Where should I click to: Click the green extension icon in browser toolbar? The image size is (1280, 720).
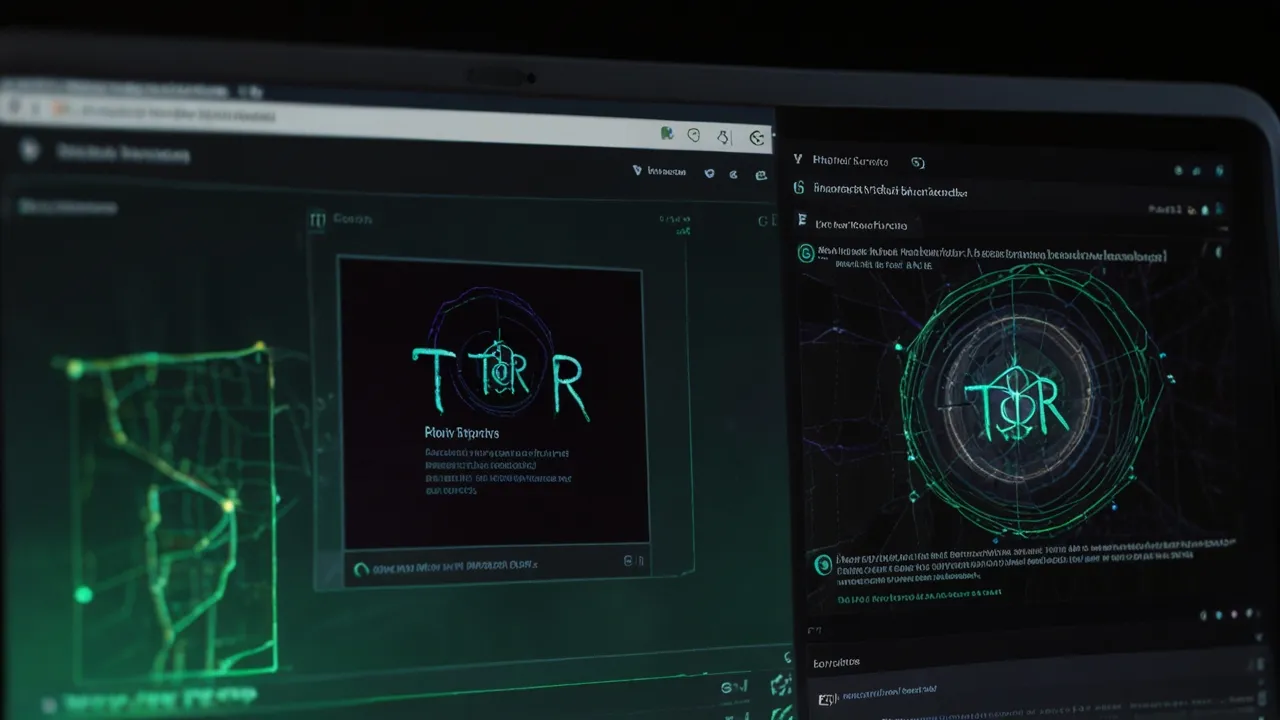click(x=666, y=132)
